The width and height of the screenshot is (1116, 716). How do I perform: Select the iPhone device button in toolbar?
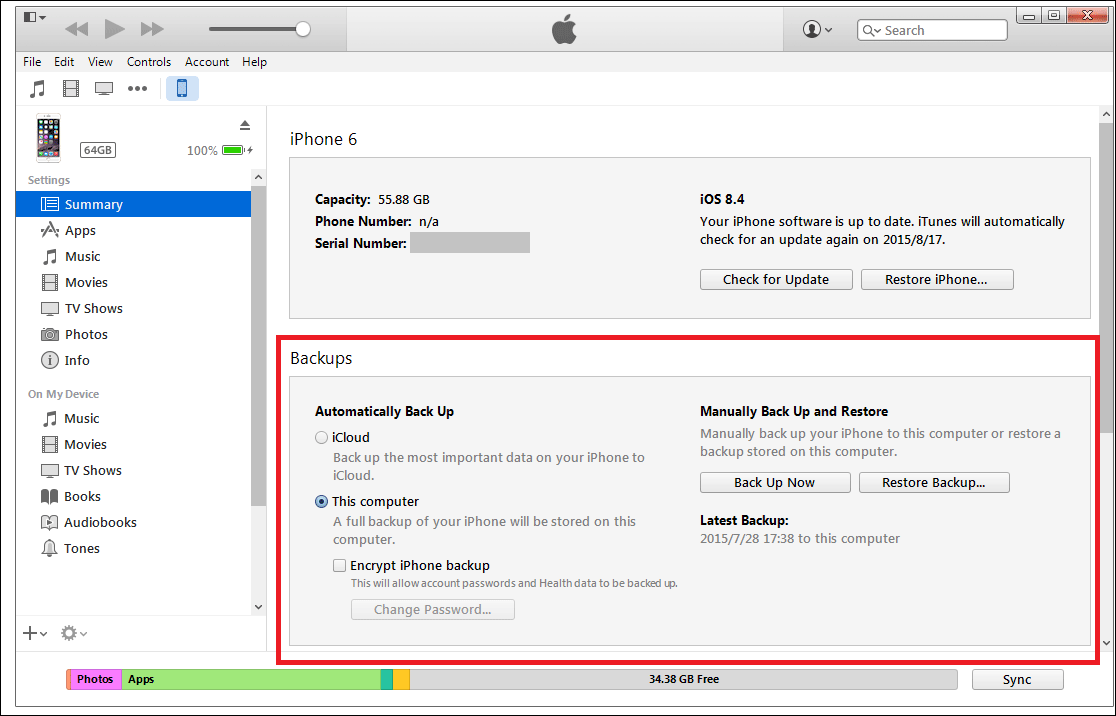182,88
